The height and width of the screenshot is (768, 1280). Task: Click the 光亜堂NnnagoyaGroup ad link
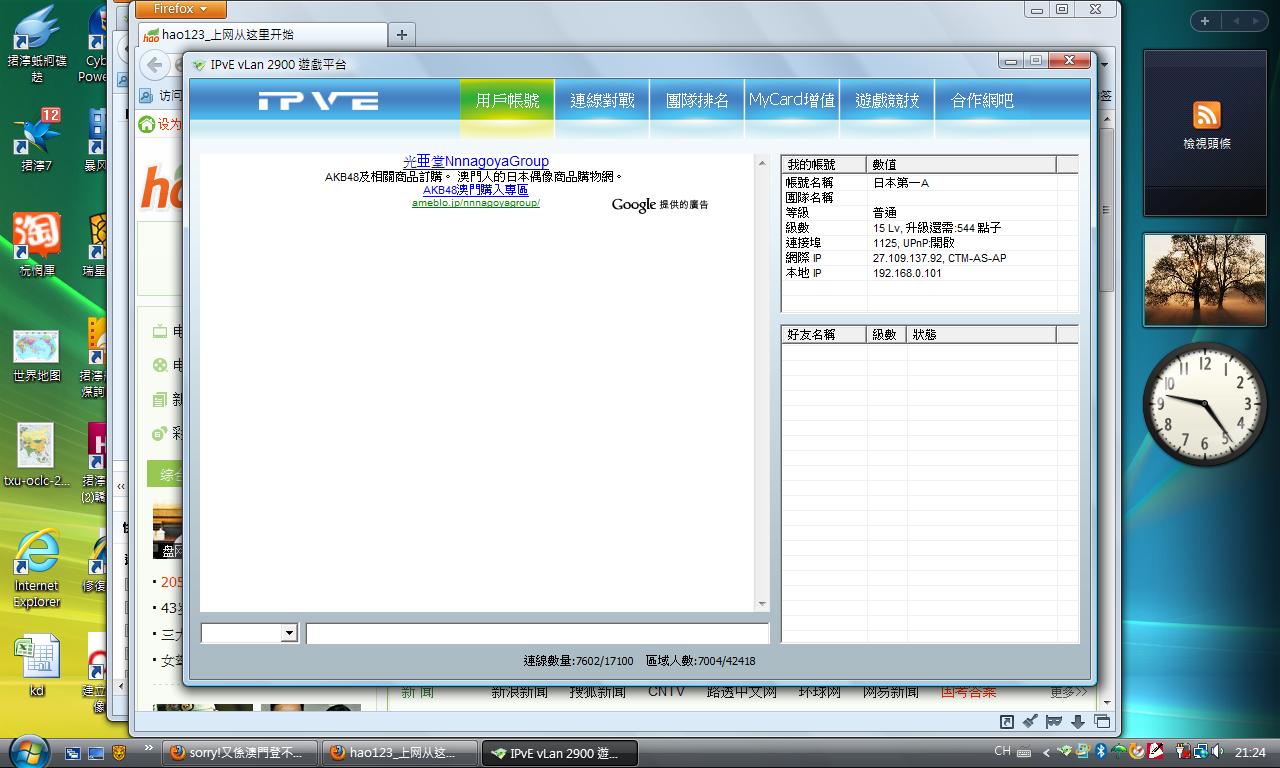click(x=475, y=161)
